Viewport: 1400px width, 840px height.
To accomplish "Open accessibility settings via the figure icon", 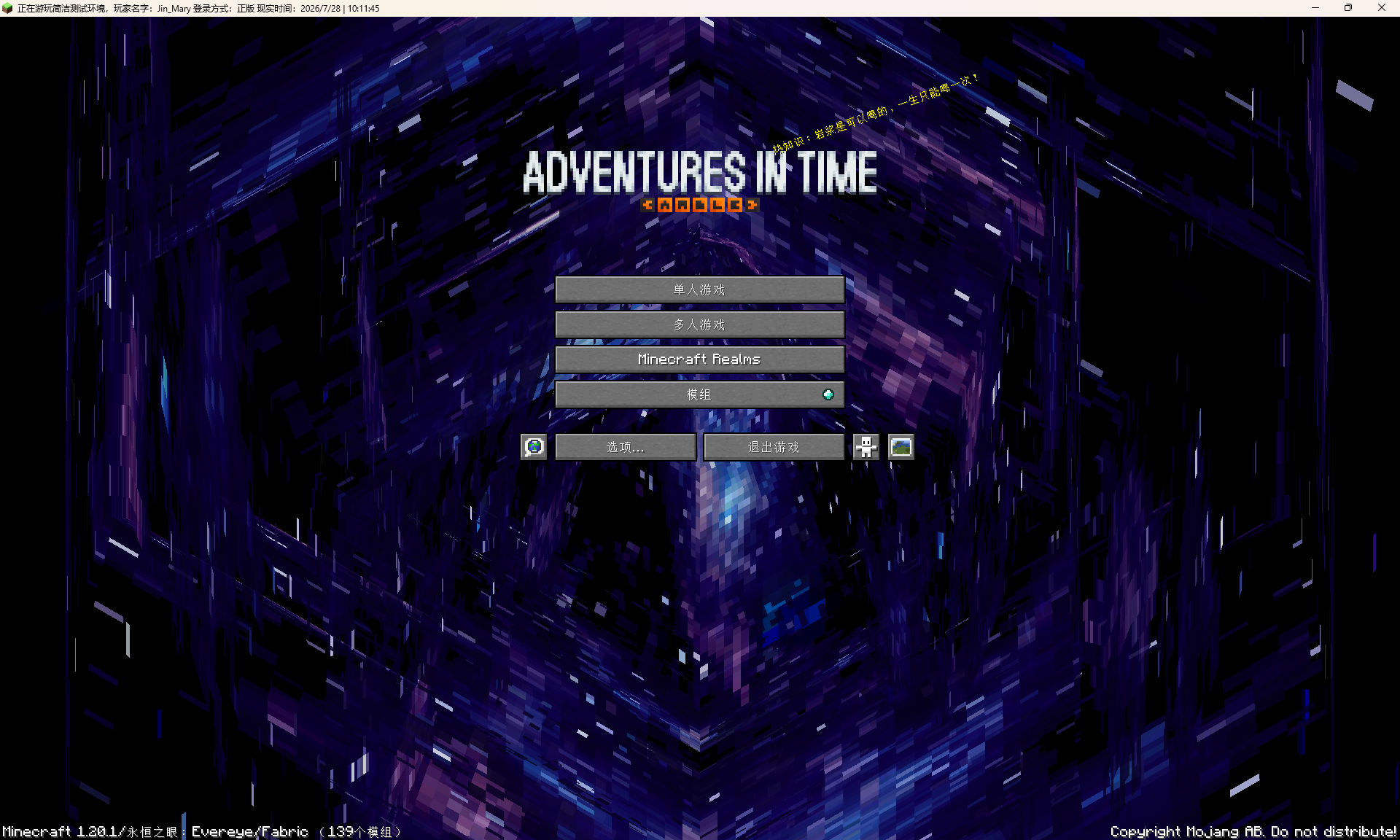I will point(866,447).
